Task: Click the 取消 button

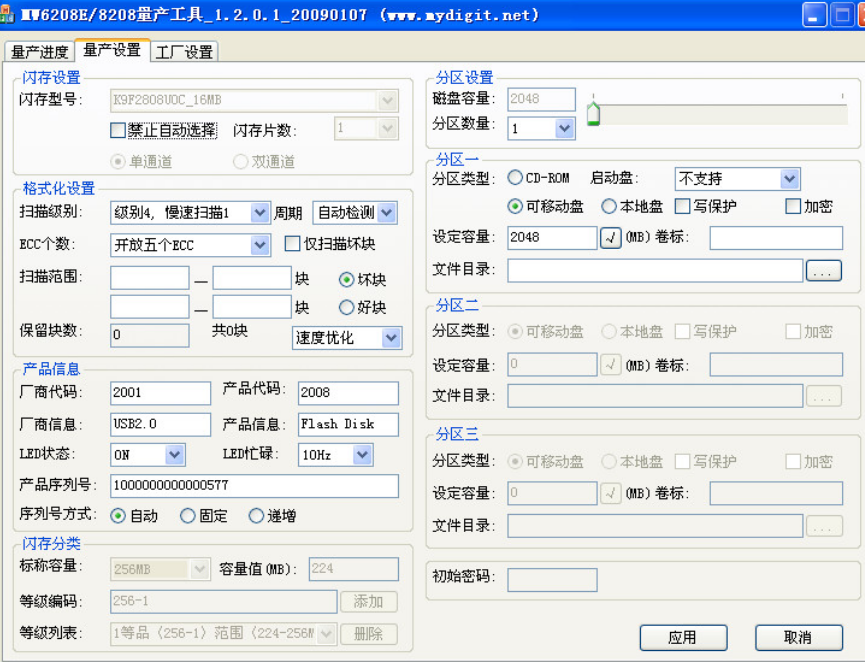Action: pyautogui.click(x=798, y=637)
